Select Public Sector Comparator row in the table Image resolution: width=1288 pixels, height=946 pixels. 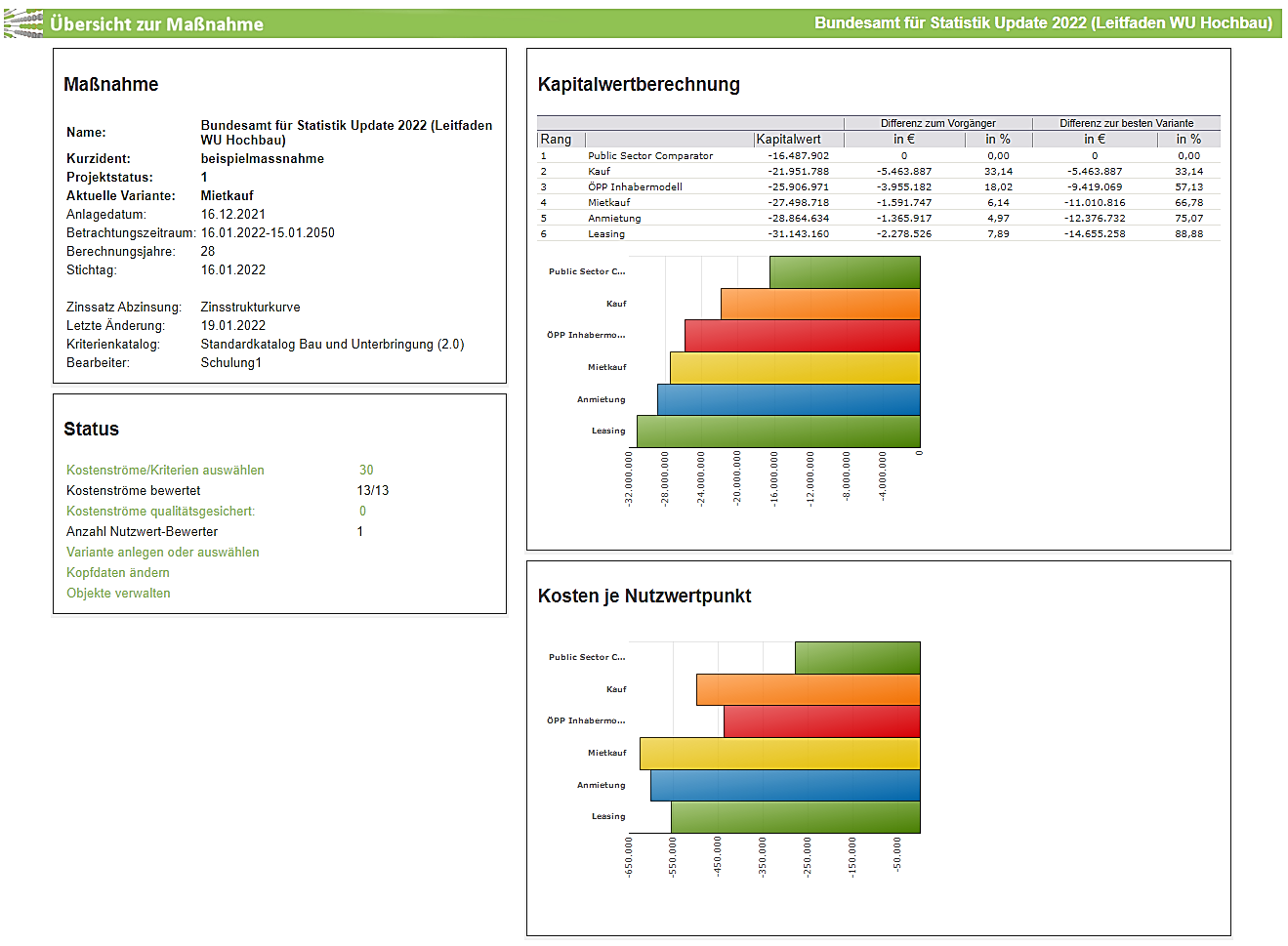(x=650, y=156)
